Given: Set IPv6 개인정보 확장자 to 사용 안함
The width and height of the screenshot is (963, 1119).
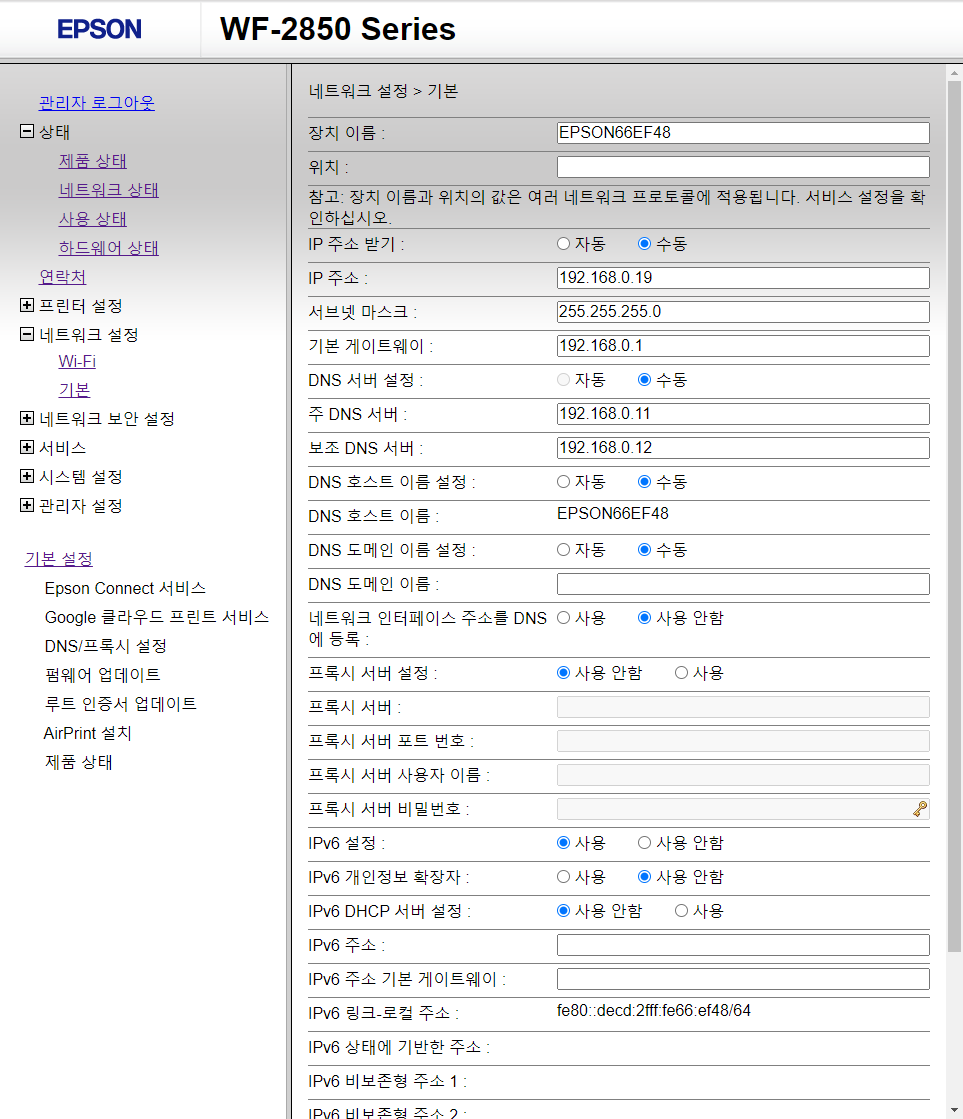Looking at the screenshot, I should tap(645, 876).
